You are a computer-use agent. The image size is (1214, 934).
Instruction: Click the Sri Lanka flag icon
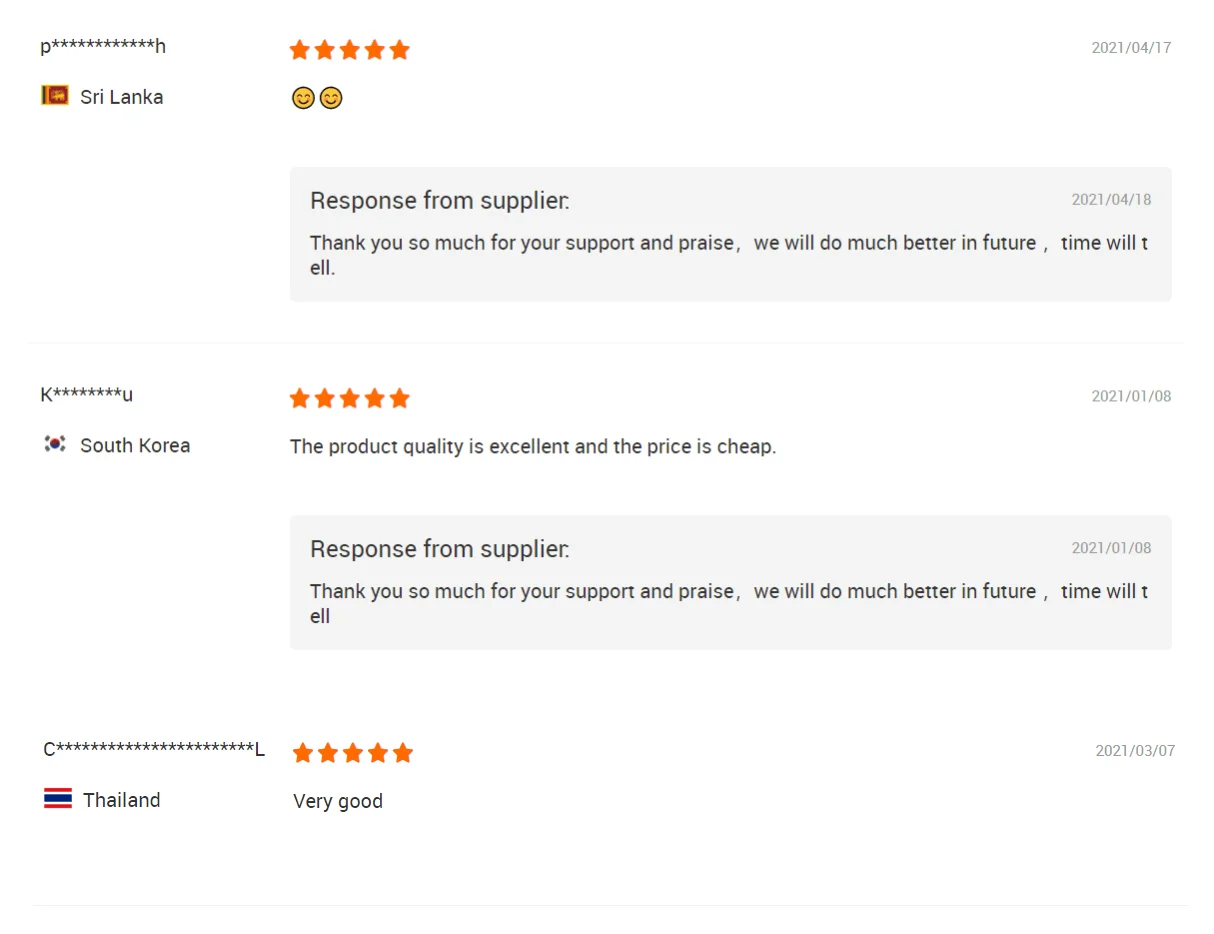pos(55,96)
